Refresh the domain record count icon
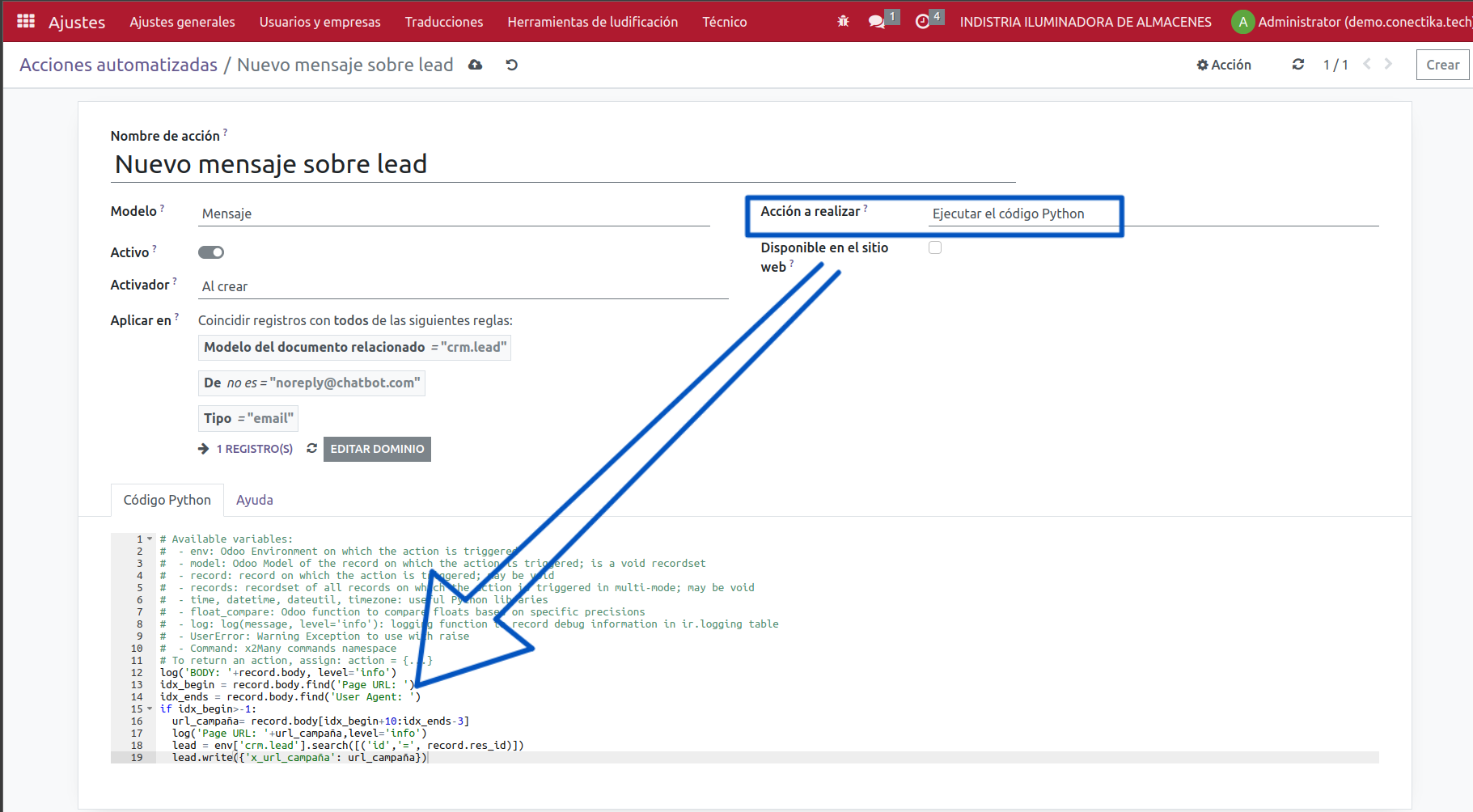The height and width of the screenshot is (812, 1473). tap(311, 449)
